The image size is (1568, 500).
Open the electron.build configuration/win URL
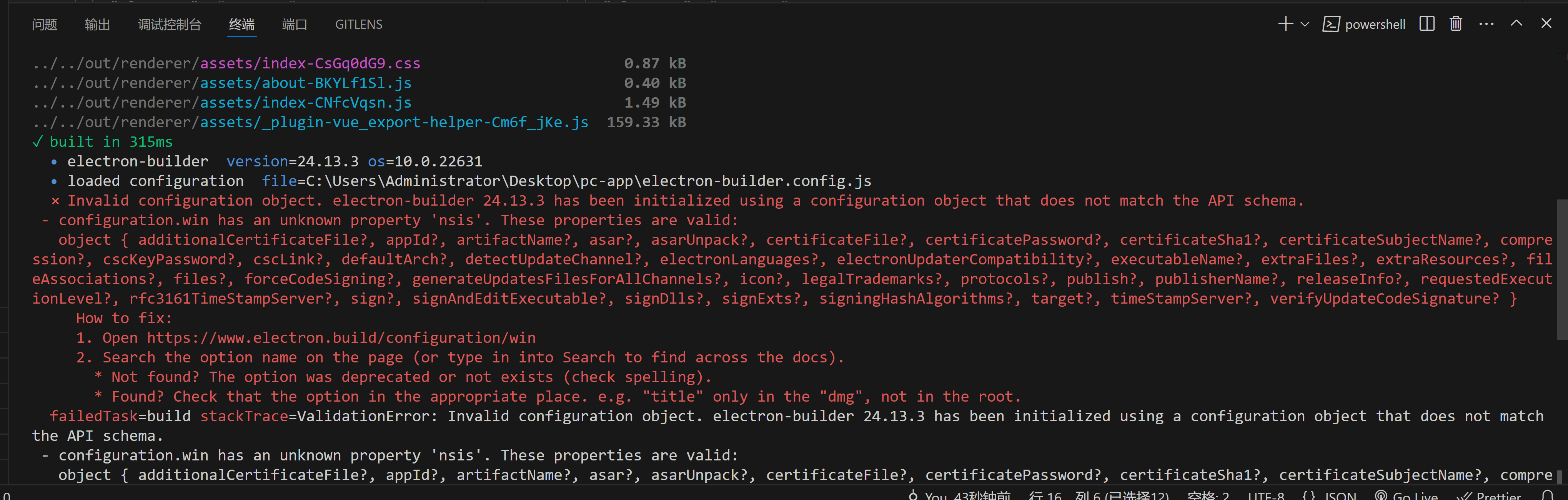(x=341, y=337)
